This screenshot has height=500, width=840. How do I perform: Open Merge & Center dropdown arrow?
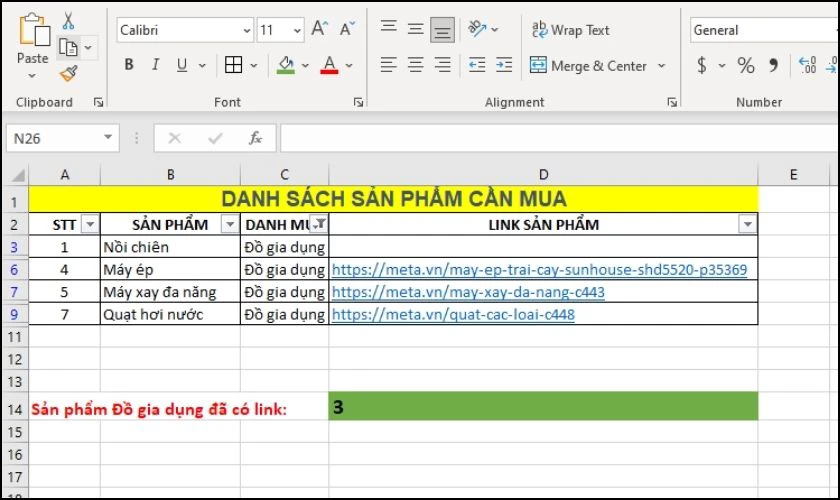tap(662, 65)
